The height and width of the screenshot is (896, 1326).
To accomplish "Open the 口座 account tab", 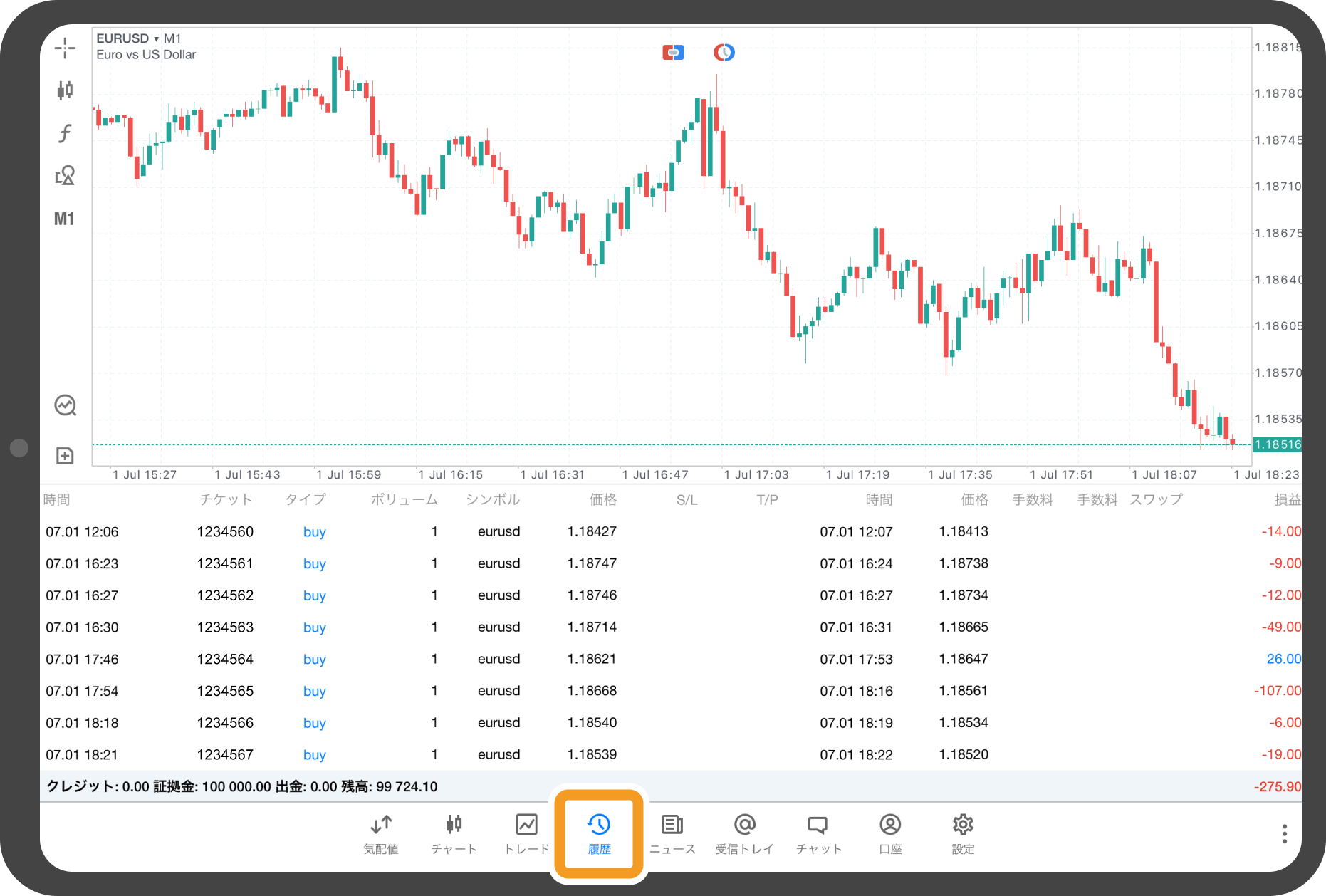I will tap(890, 833).
